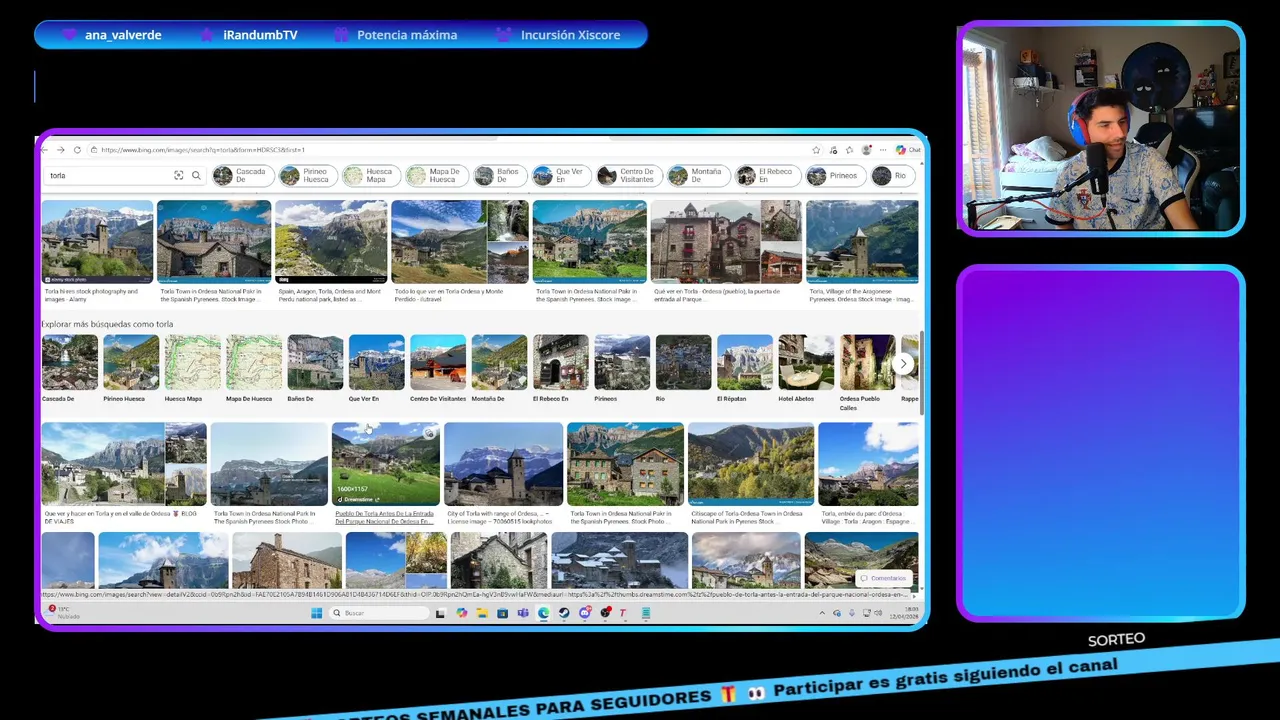
Task: Click the taskbar clock and date
Action: pyautogui.click(x=905, y=611)
